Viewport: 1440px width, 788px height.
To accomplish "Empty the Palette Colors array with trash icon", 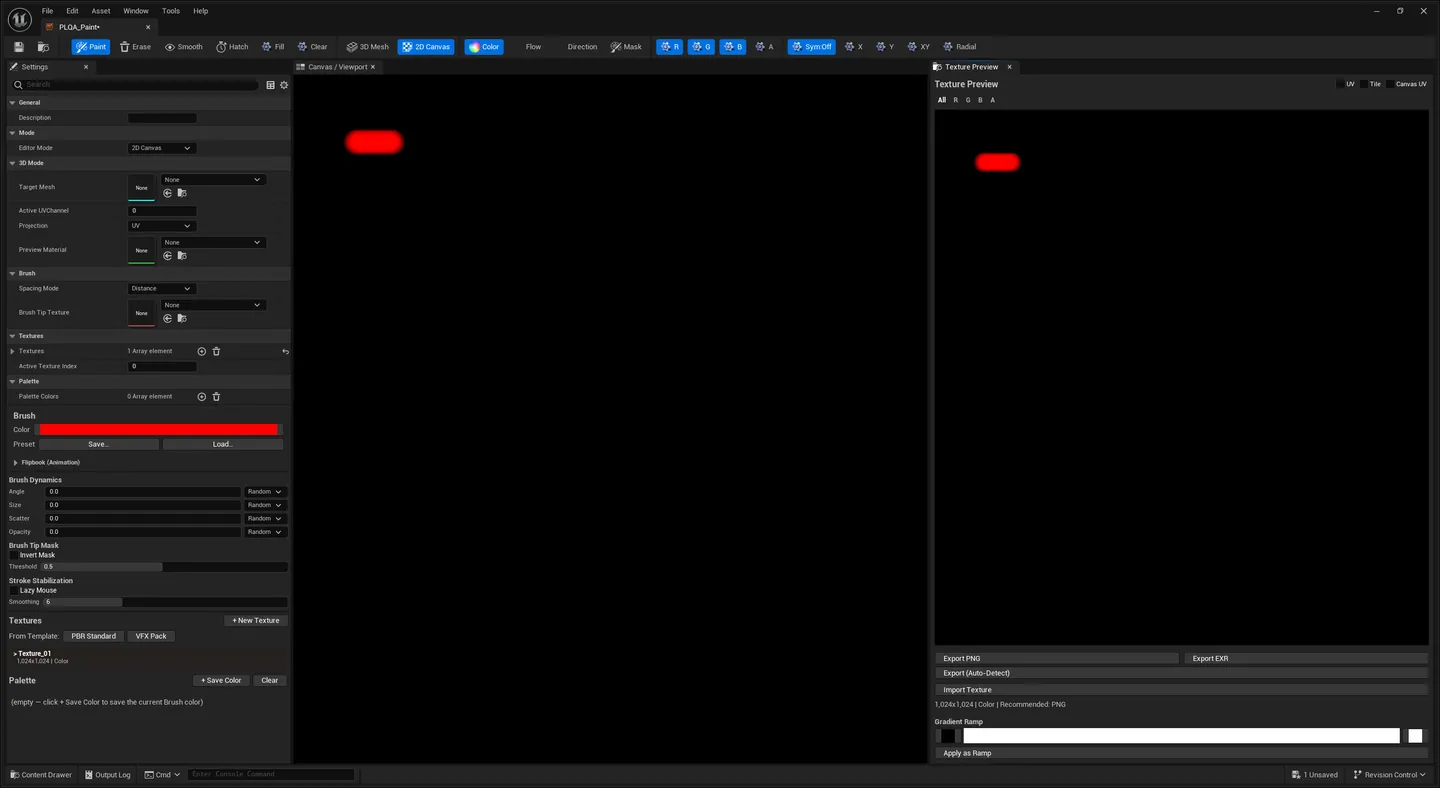I will (x=216, y=397).
